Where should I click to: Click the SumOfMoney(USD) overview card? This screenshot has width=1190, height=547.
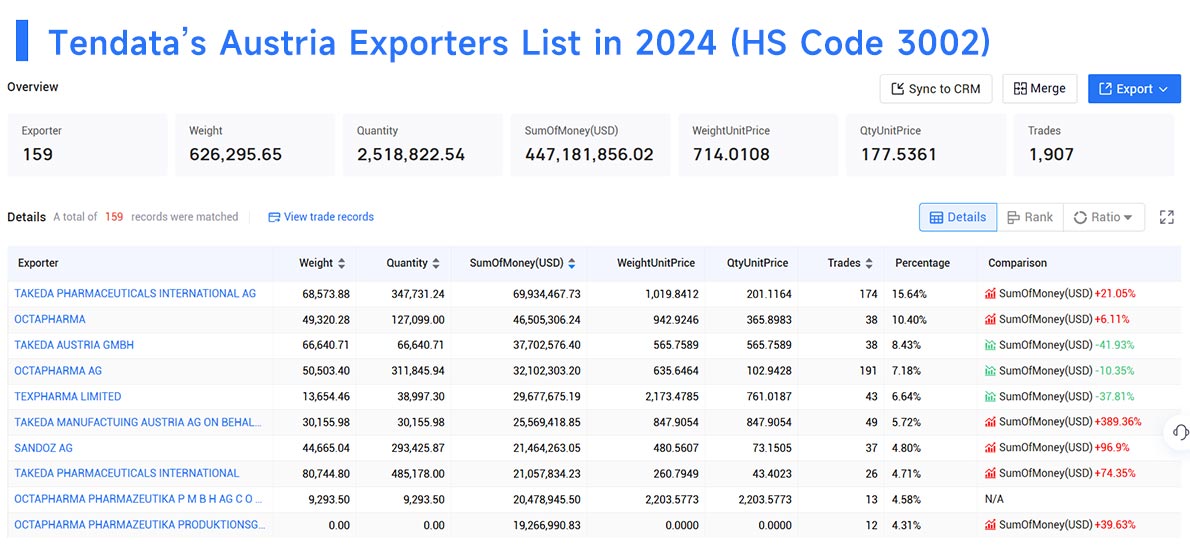point(590,144)
